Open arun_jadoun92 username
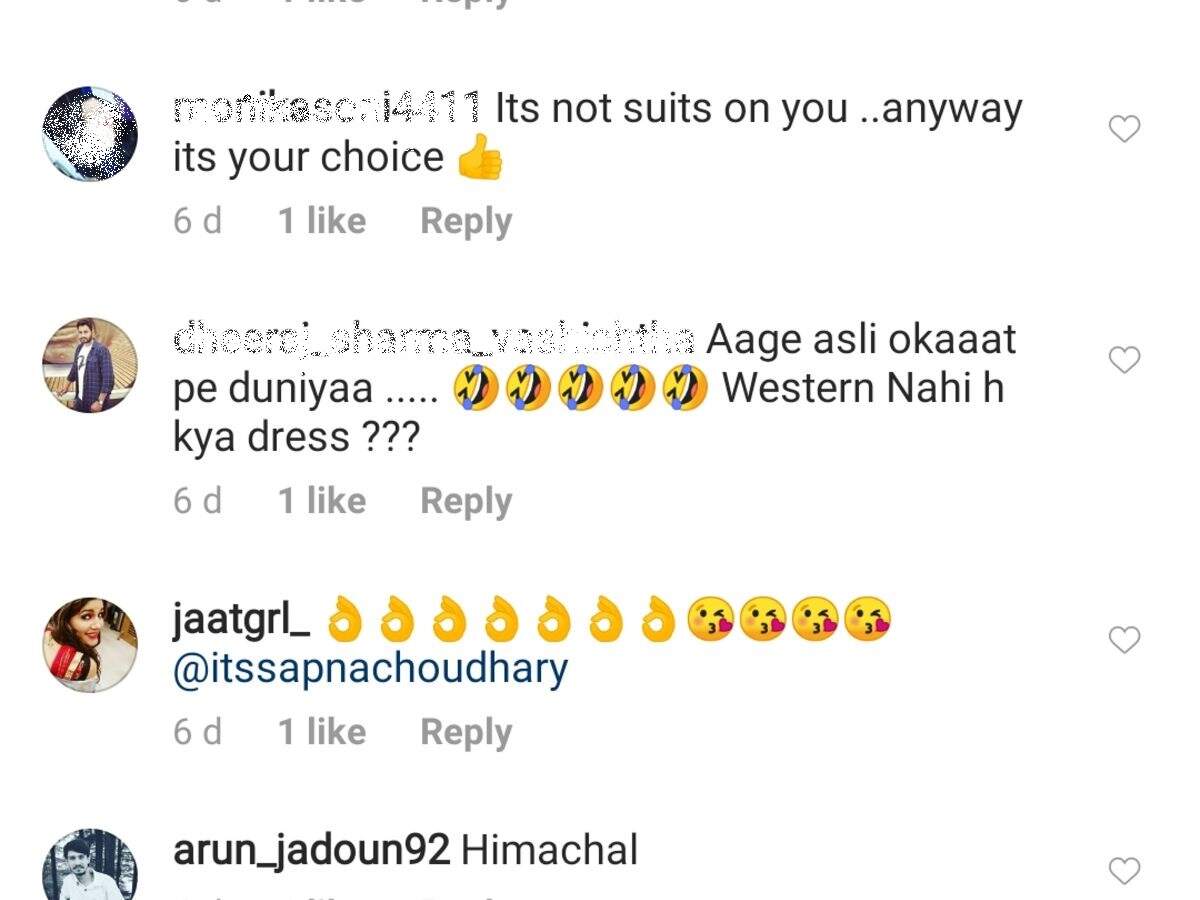This screenshot has width=1200, height=900. 312,852
